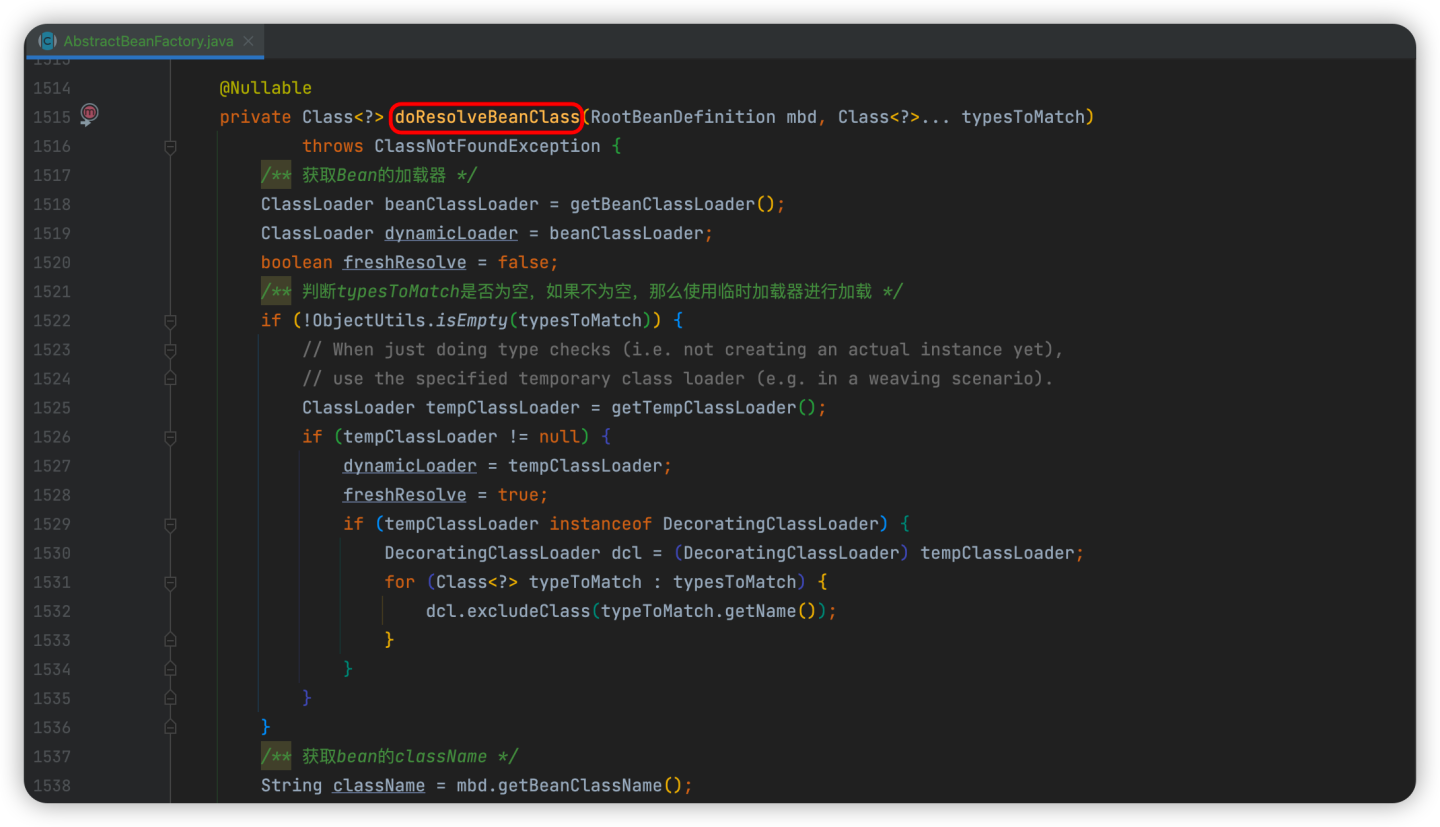1440x827 pixels.
Task: Click the boolean keyword on line 1520
Action: point(297,262)
